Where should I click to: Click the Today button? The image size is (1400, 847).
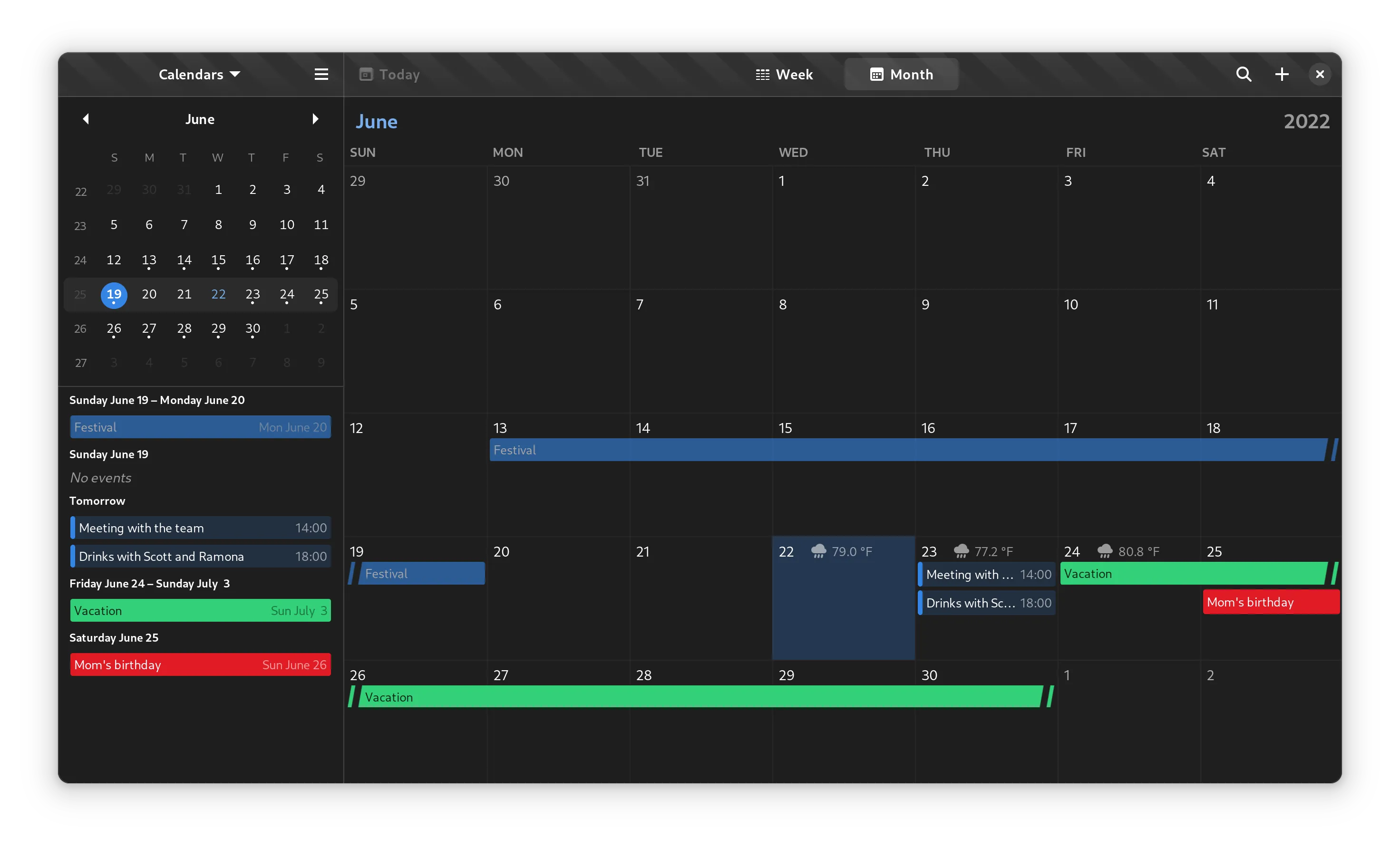(390, 75)
